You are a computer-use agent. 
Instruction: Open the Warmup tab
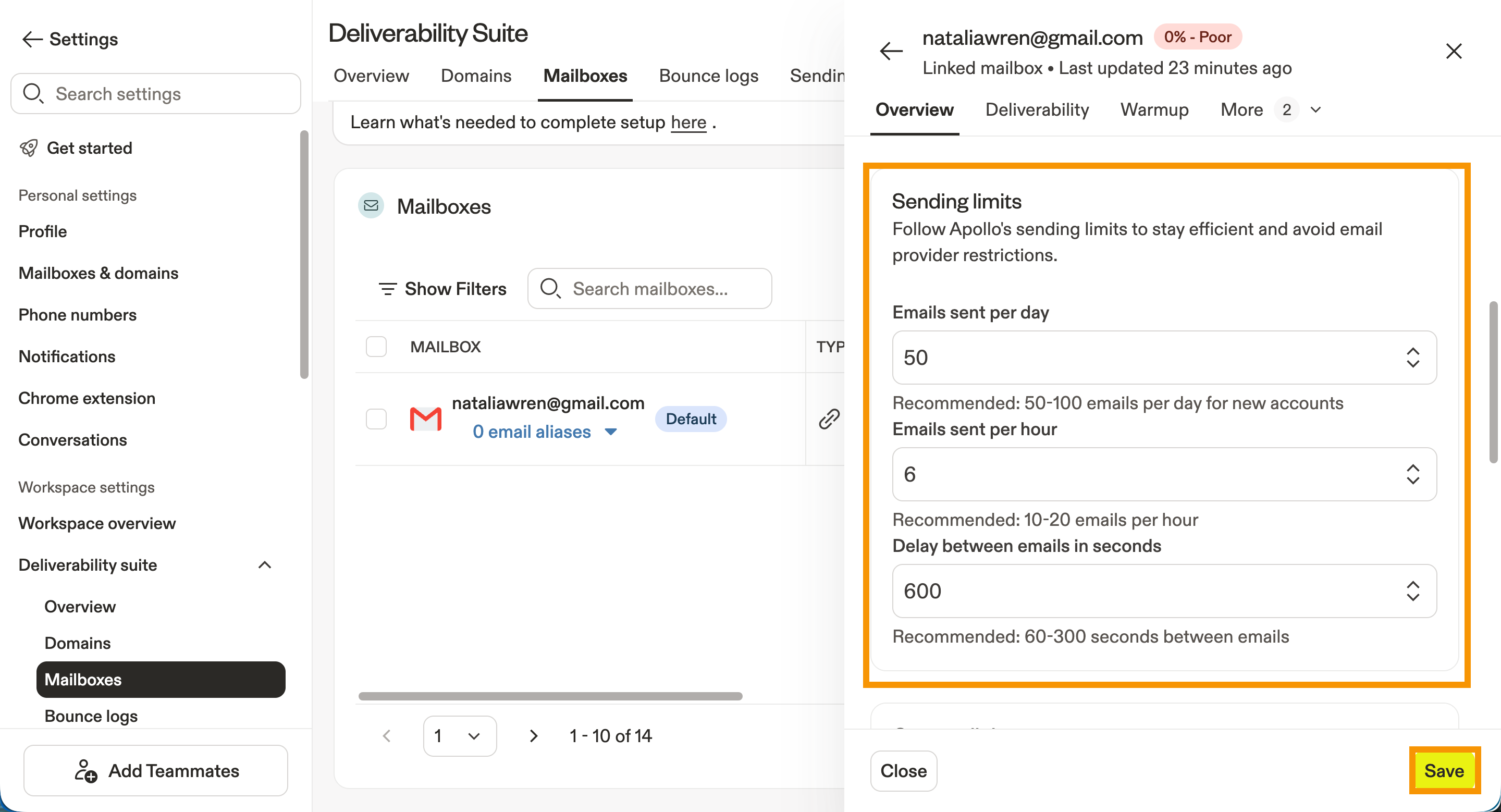point(1154,109)
